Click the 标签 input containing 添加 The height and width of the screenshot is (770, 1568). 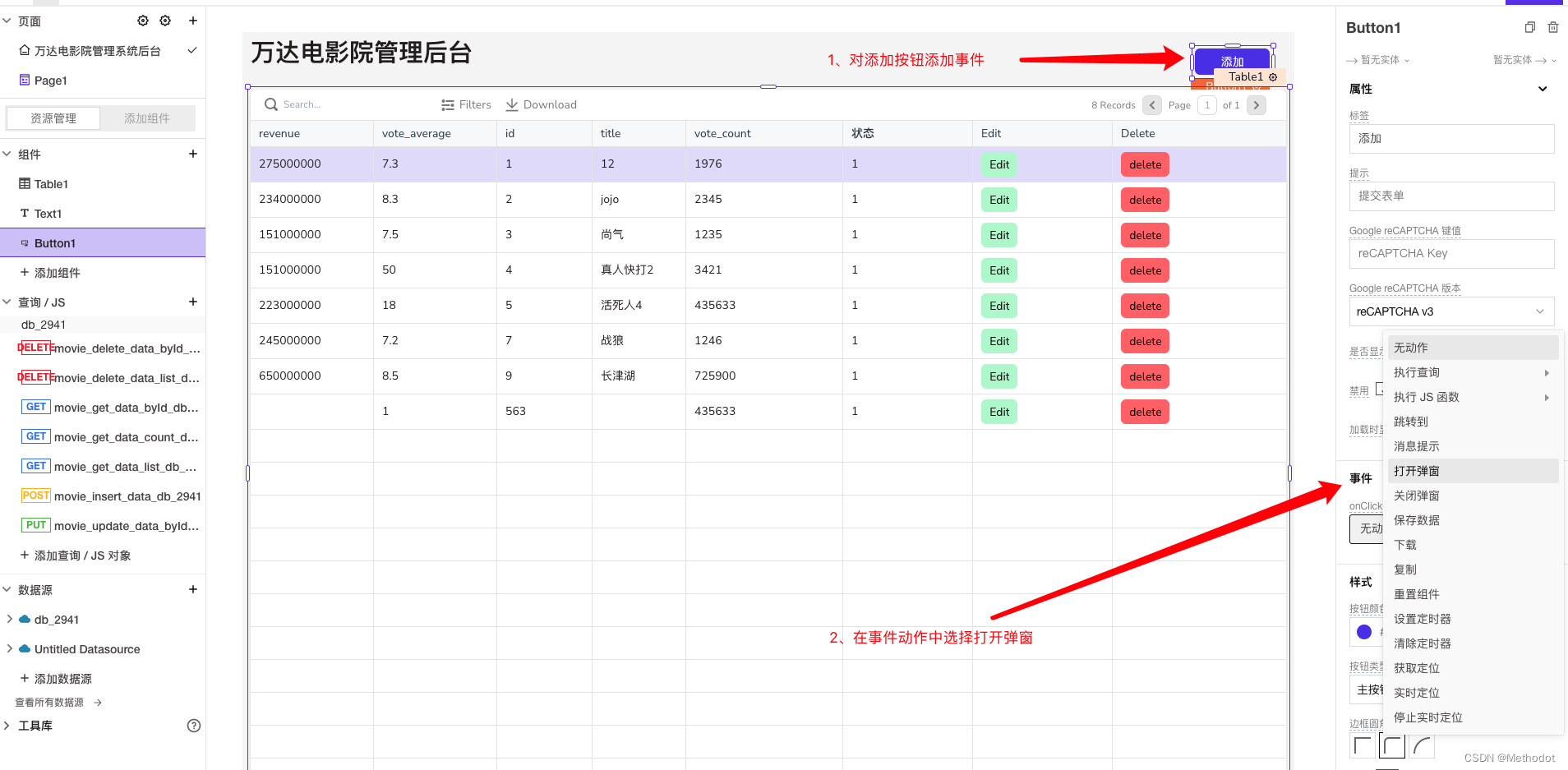[x=1451, y=139]
